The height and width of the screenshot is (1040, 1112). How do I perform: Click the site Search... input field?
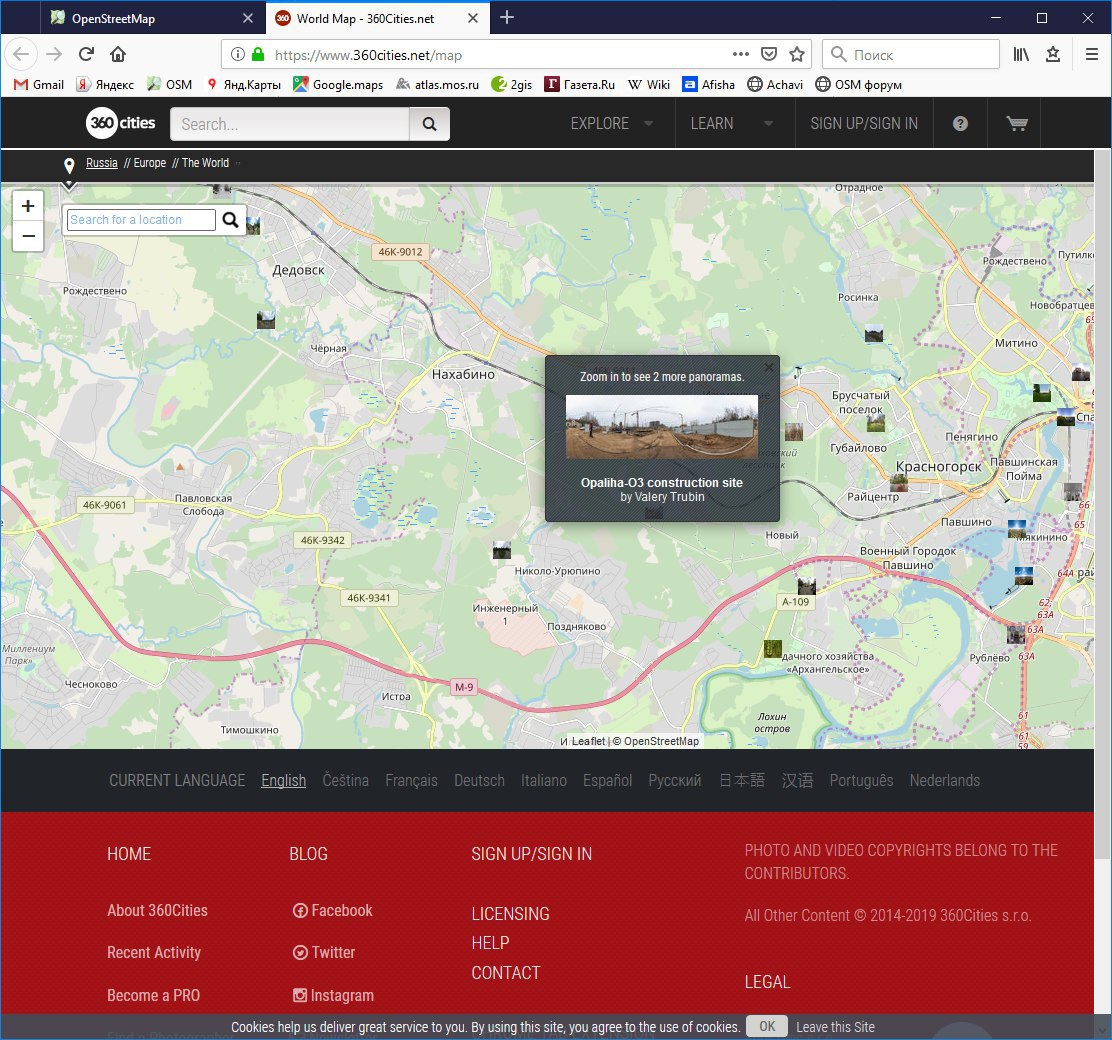pos(290,124)
